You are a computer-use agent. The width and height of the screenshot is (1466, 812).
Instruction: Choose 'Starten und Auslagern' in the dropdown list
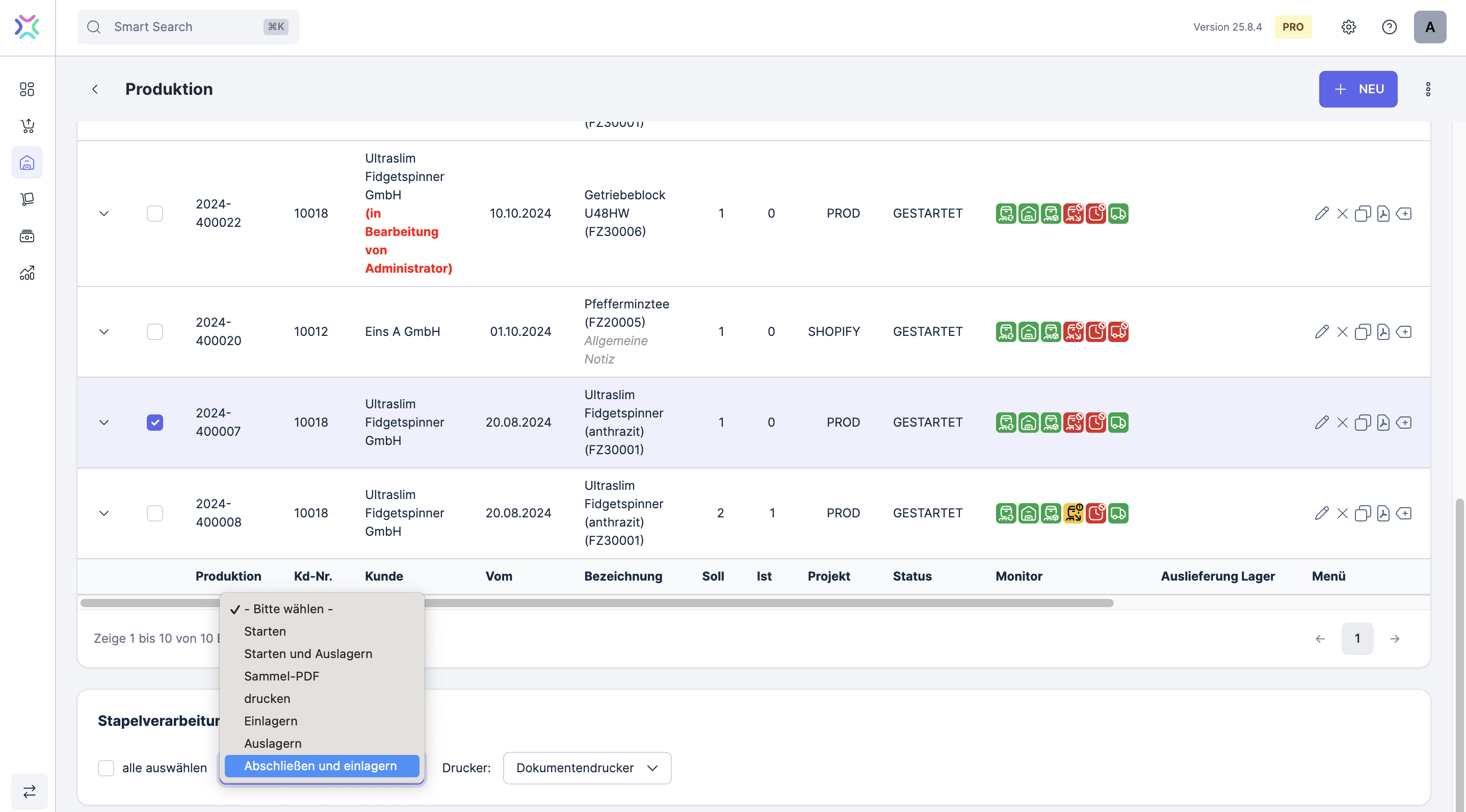tap(308, 653)
